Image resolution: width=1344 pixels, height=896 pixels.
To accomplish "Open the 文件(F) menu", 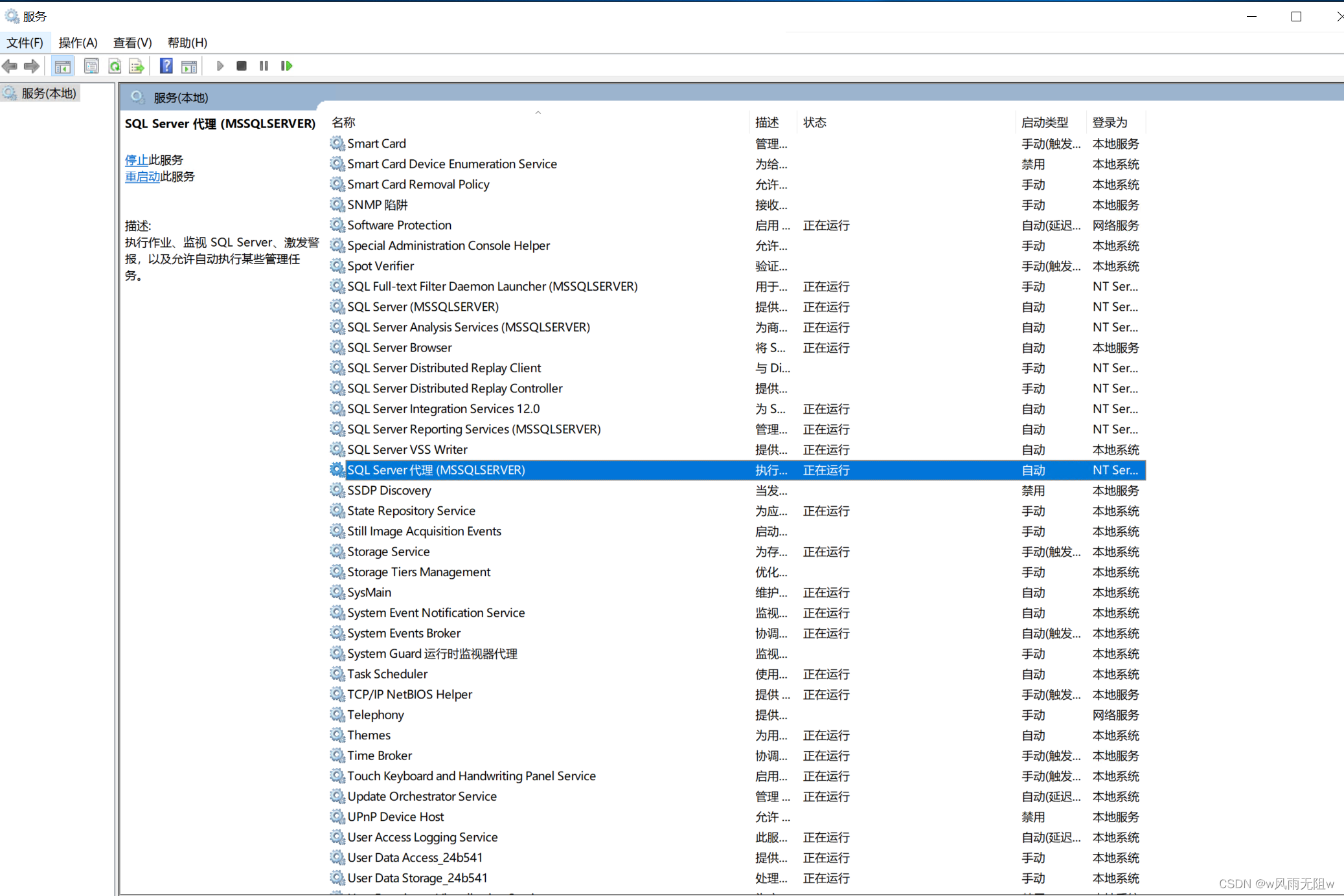I will click(25, 43).
